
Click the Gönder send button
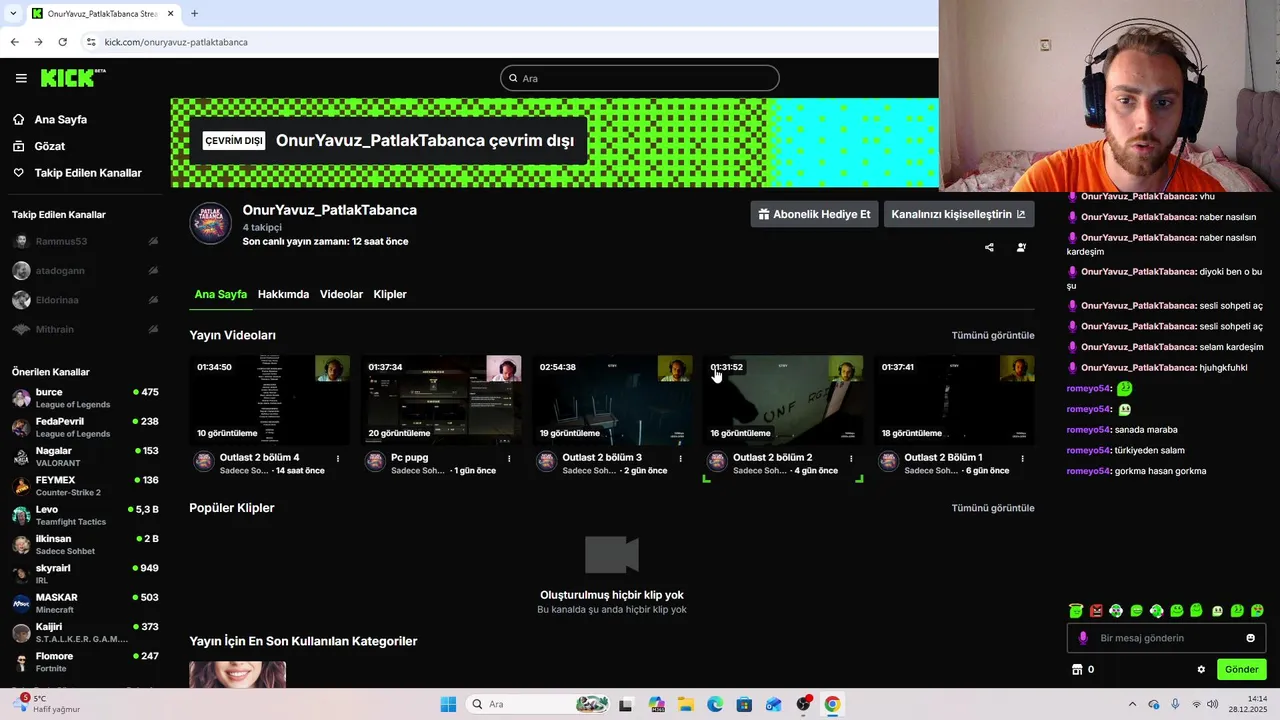pos(1242,669)
